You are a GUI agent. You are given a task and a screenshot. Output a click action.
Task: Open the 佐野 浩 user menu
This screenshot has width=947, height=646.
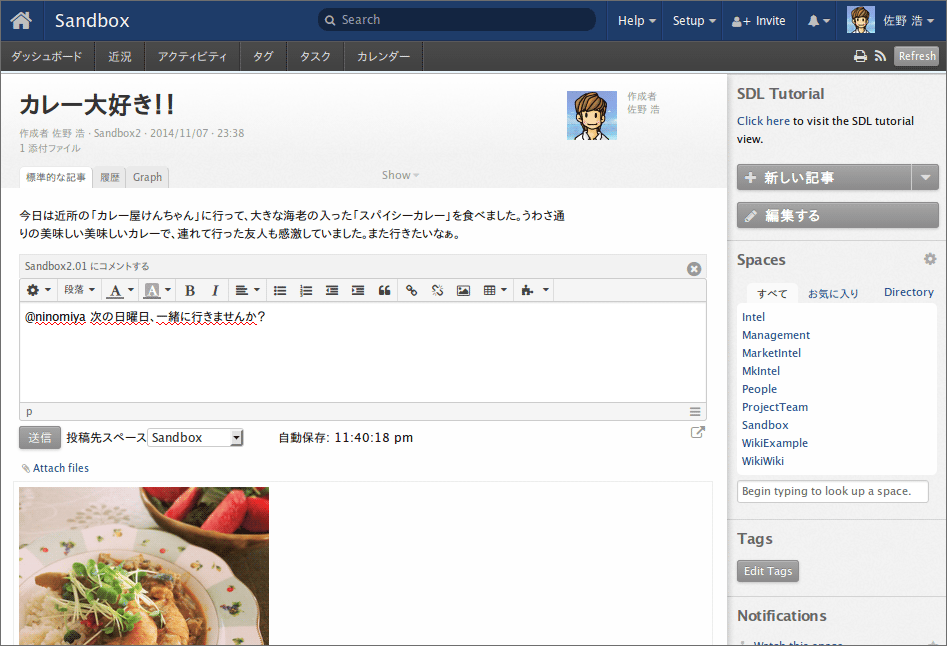(908, 21)
